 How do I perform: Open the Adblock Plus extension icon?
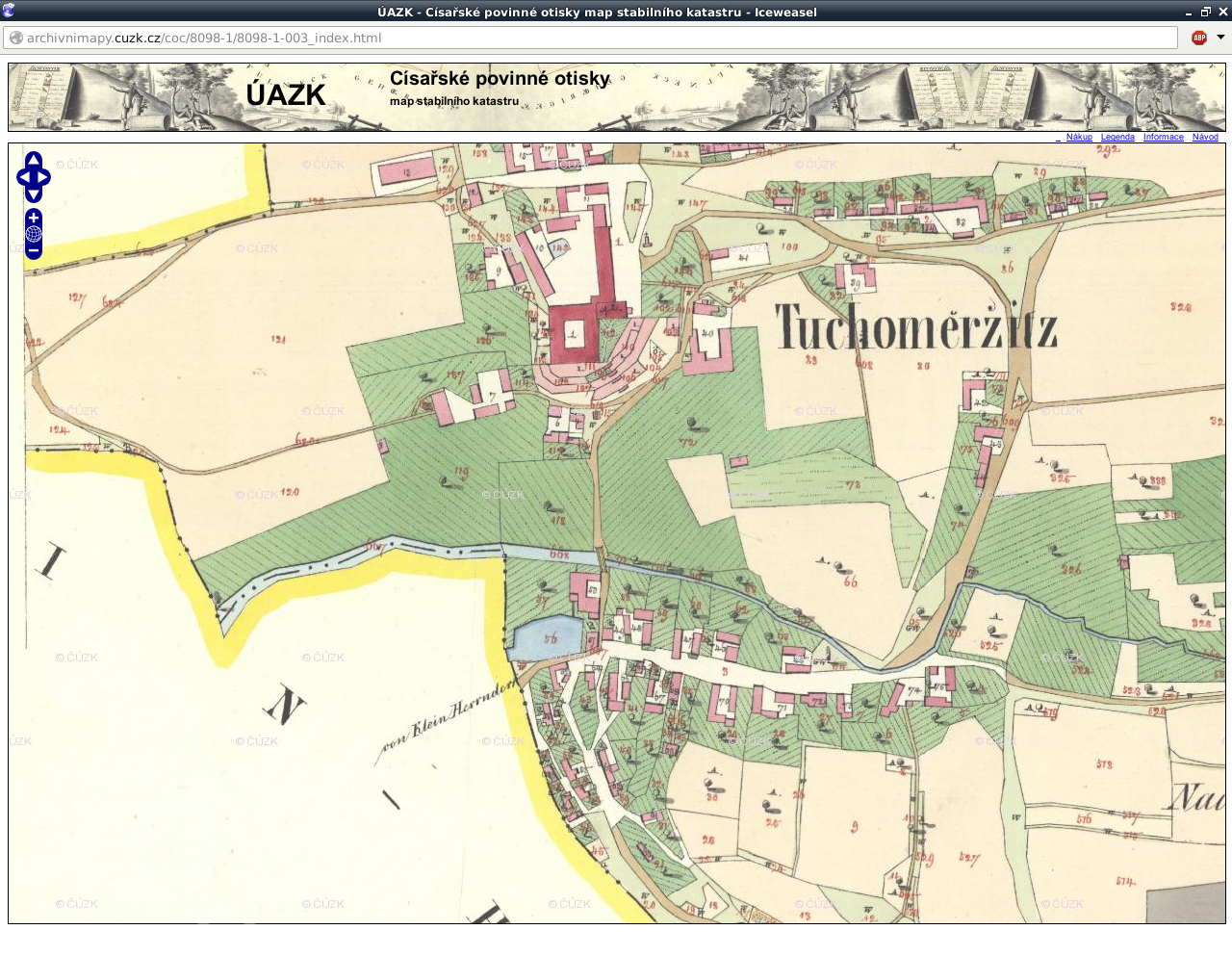coord(1199,38)
